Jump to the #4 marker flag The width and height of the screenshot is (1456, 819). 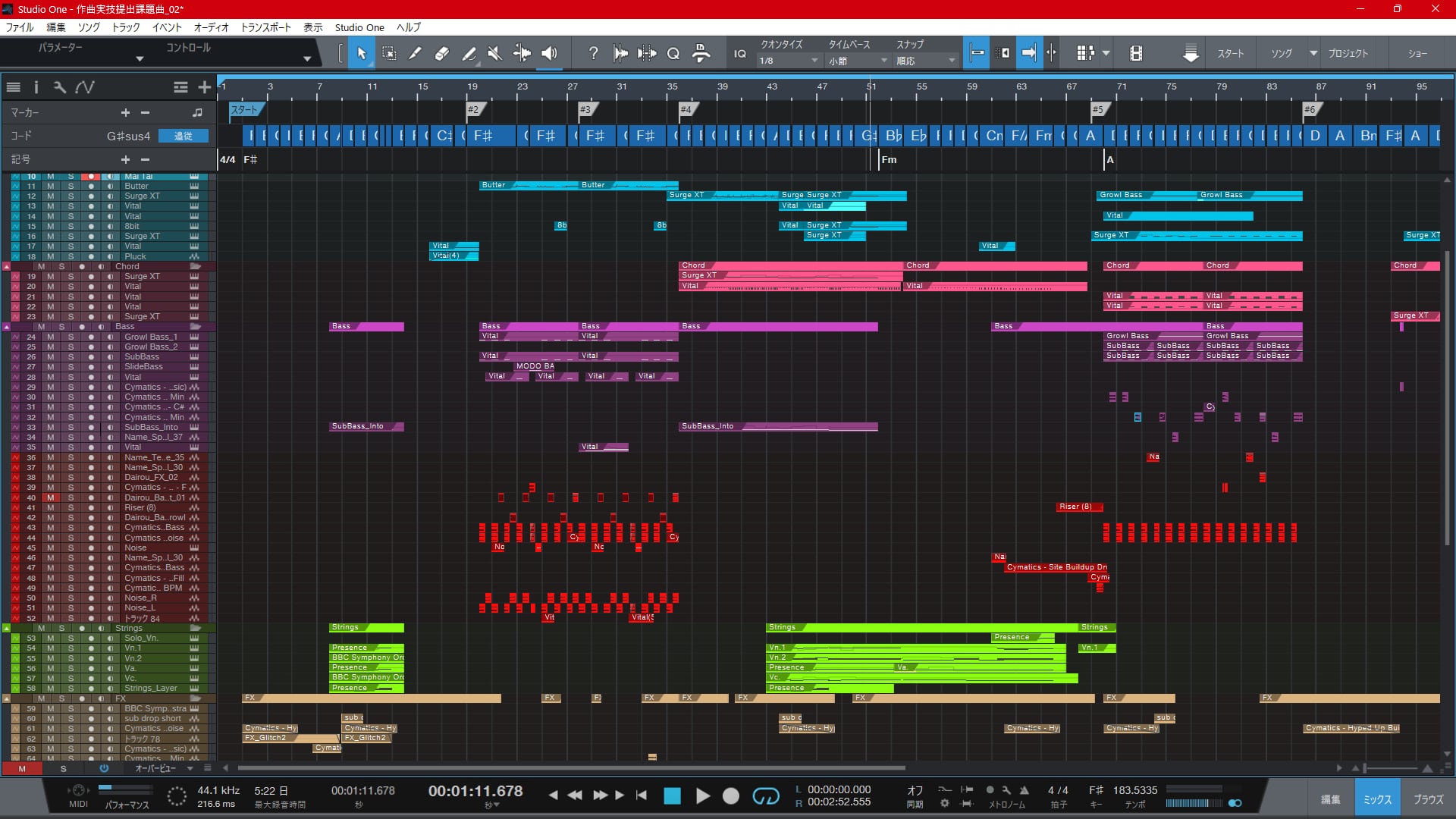point(686,110)
